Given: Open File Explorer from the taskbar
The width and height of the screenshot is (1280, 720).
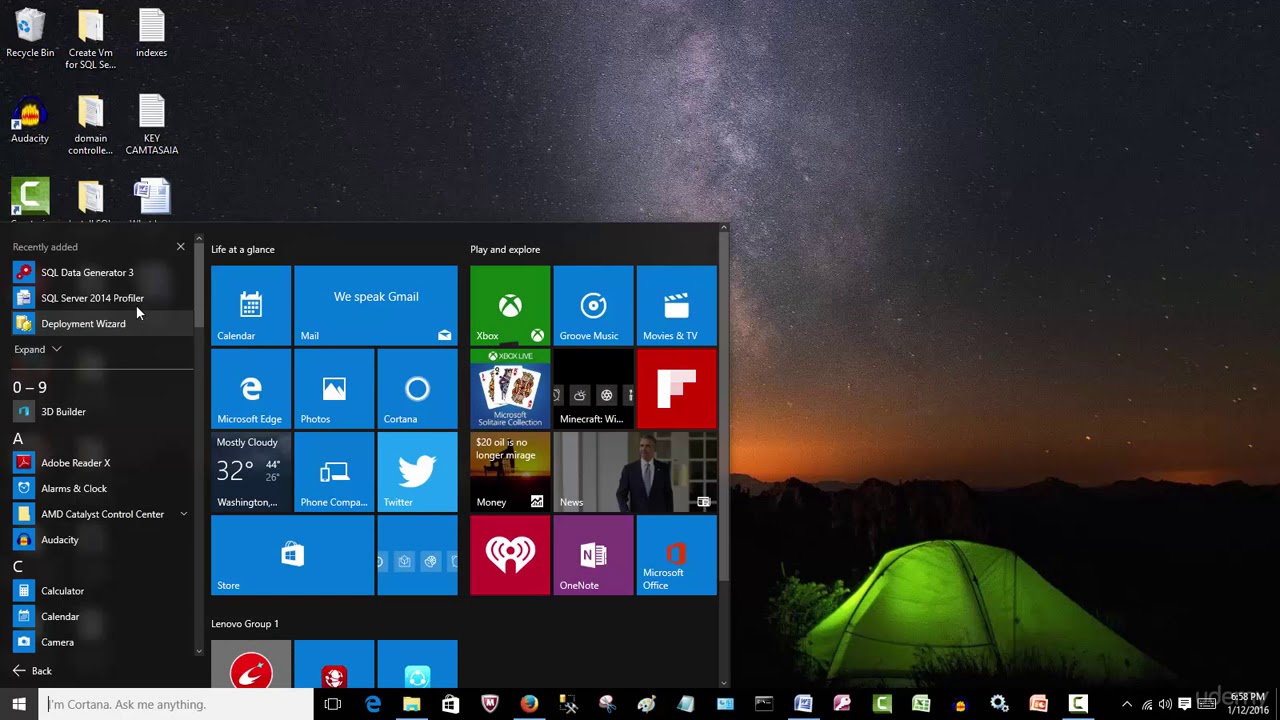Looking at the screenshot, I should [411, 704].
